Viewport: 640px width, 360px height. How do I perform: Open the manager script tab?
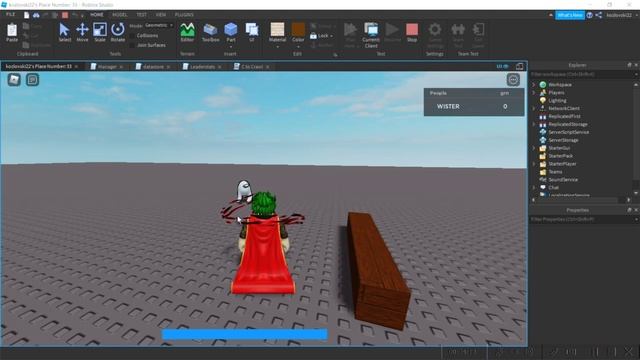tap(107, 67)
